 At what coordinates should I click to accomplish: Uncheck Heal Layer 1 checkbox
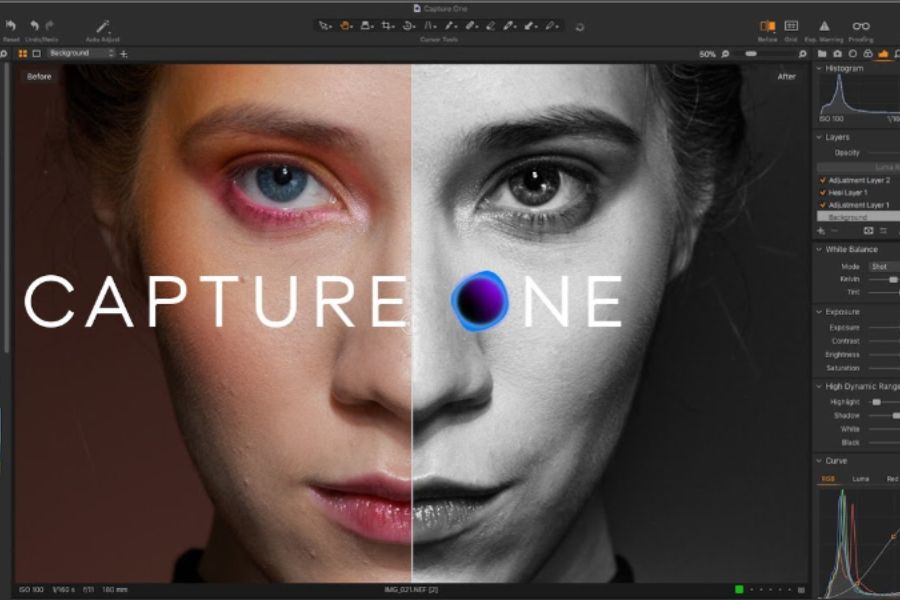click(823, 193)
